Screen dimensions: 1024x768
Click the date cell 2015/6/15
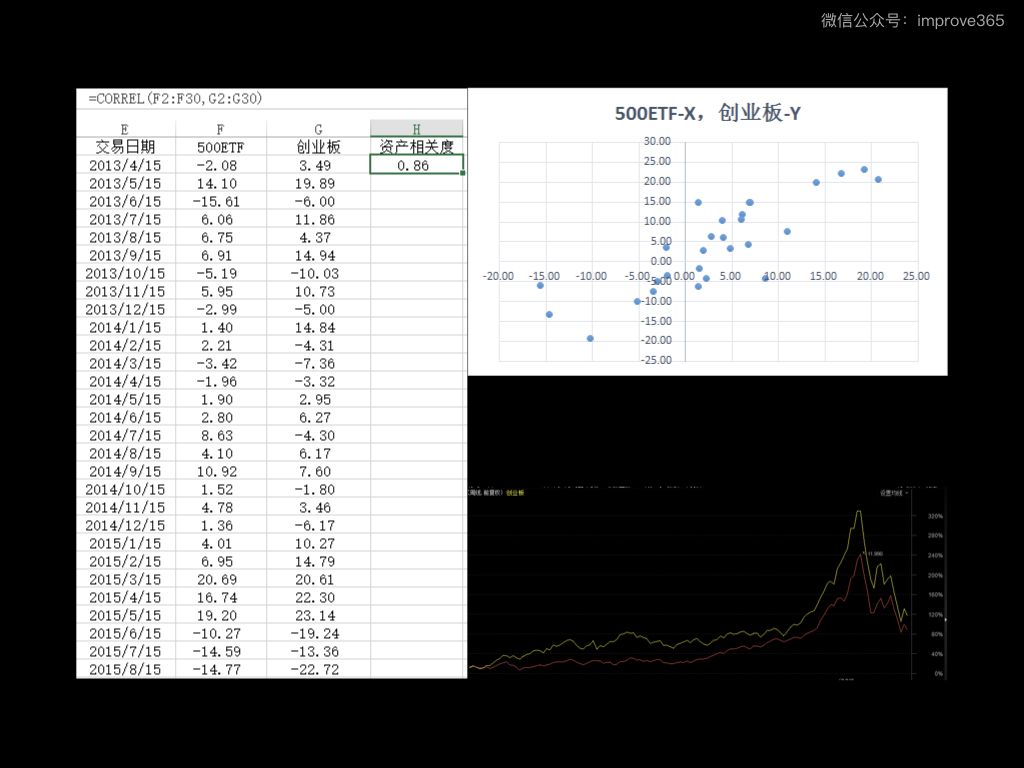tap(124, 633)
